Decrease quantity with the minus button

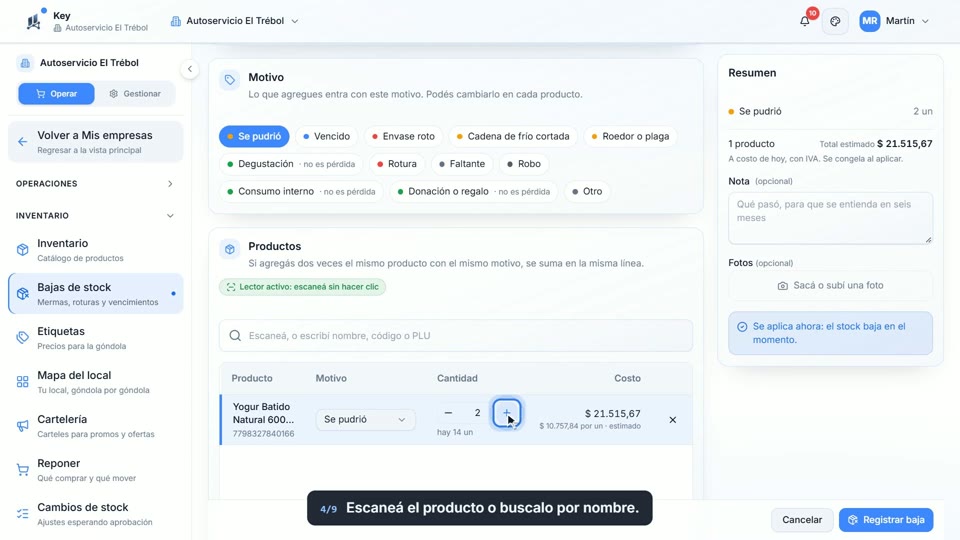click(x=448, y=413)
